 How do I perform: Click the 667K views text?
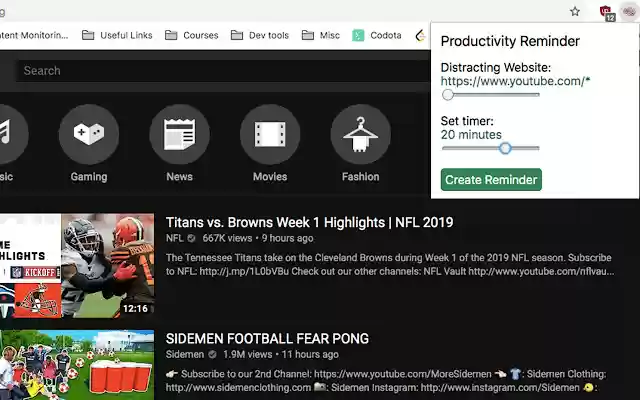pyautogui.click(x=227, y=238)
